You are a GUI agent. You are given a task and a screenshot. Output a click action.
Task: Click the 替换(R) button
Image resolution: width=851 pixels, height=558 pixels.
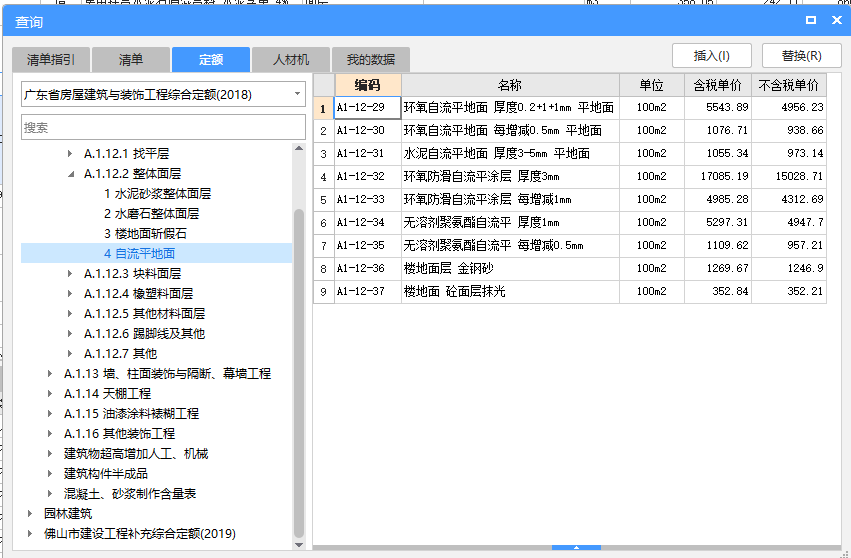click(802, 55)
